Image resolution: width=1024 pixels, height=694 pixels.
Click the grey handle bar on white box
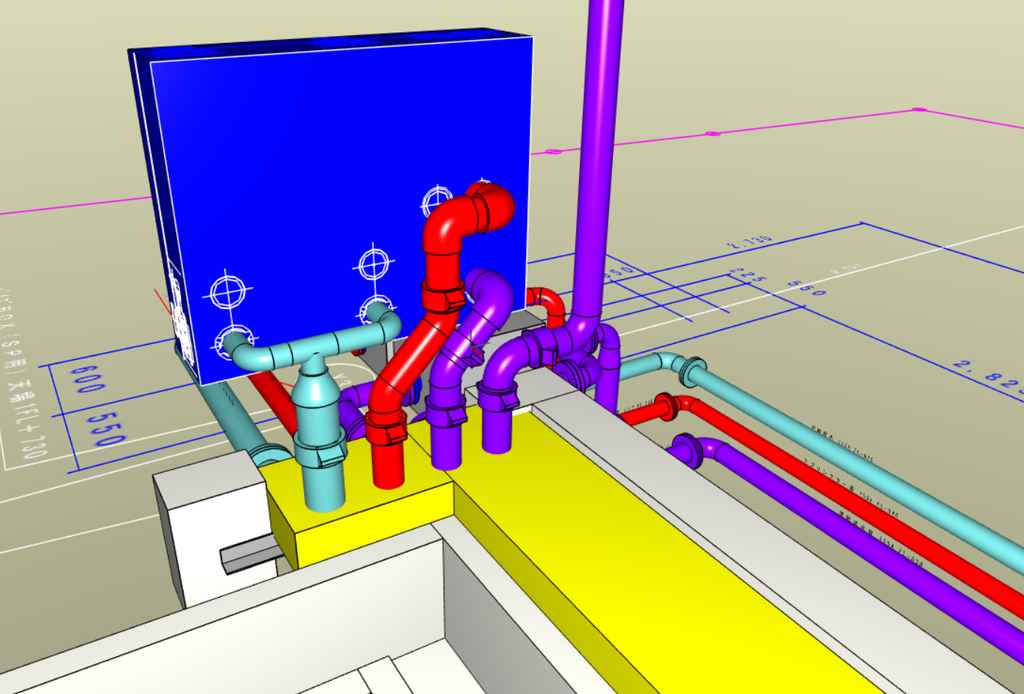pos(253,553)
